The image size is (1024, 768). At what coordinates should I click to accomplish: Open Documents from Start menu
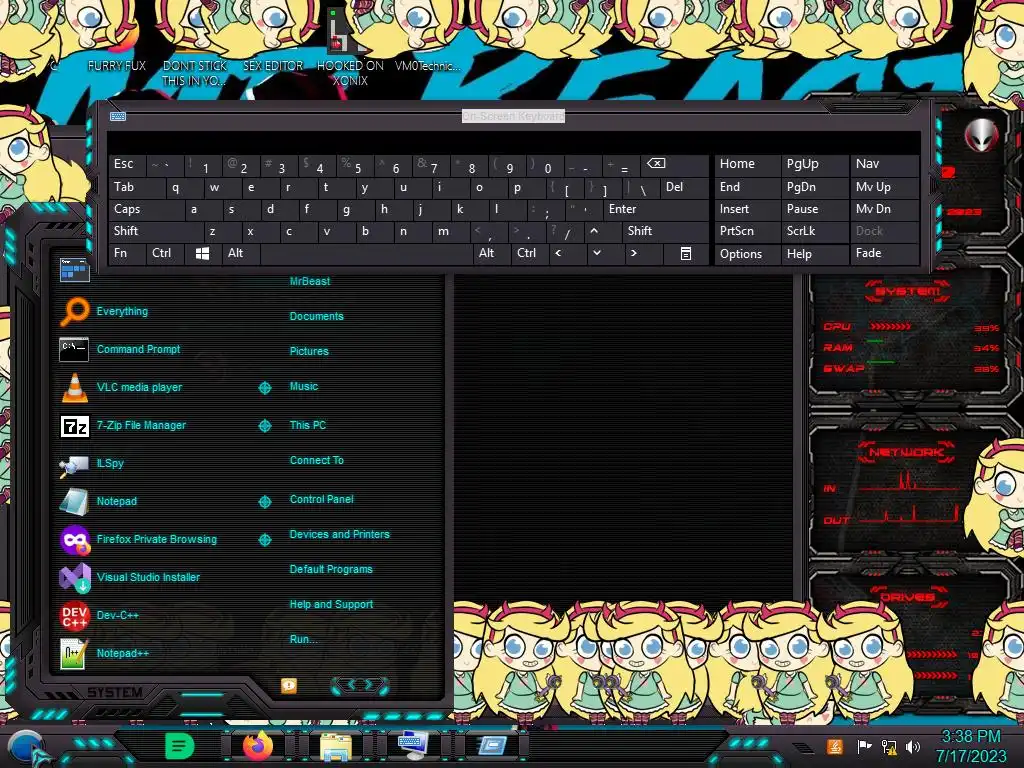point(317,316)
